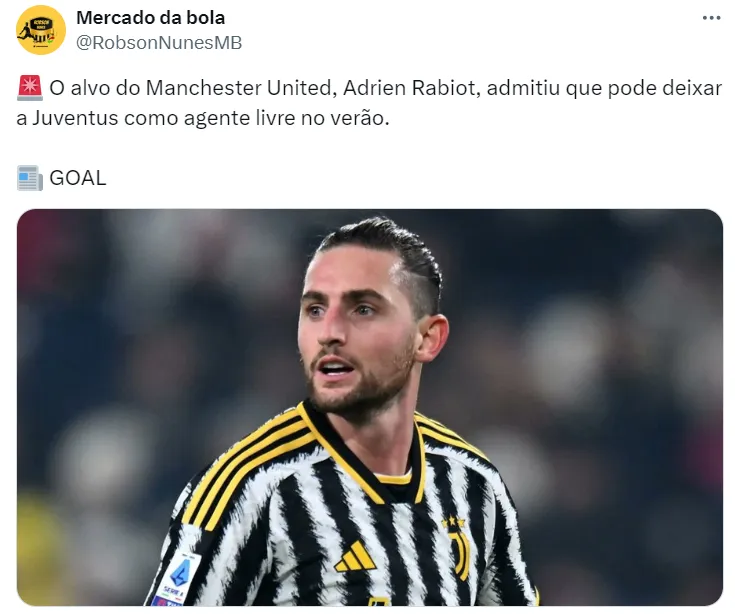Screen dimensions: 735x614
Task: Click the red siren emoji
Action: pos(30,88)
